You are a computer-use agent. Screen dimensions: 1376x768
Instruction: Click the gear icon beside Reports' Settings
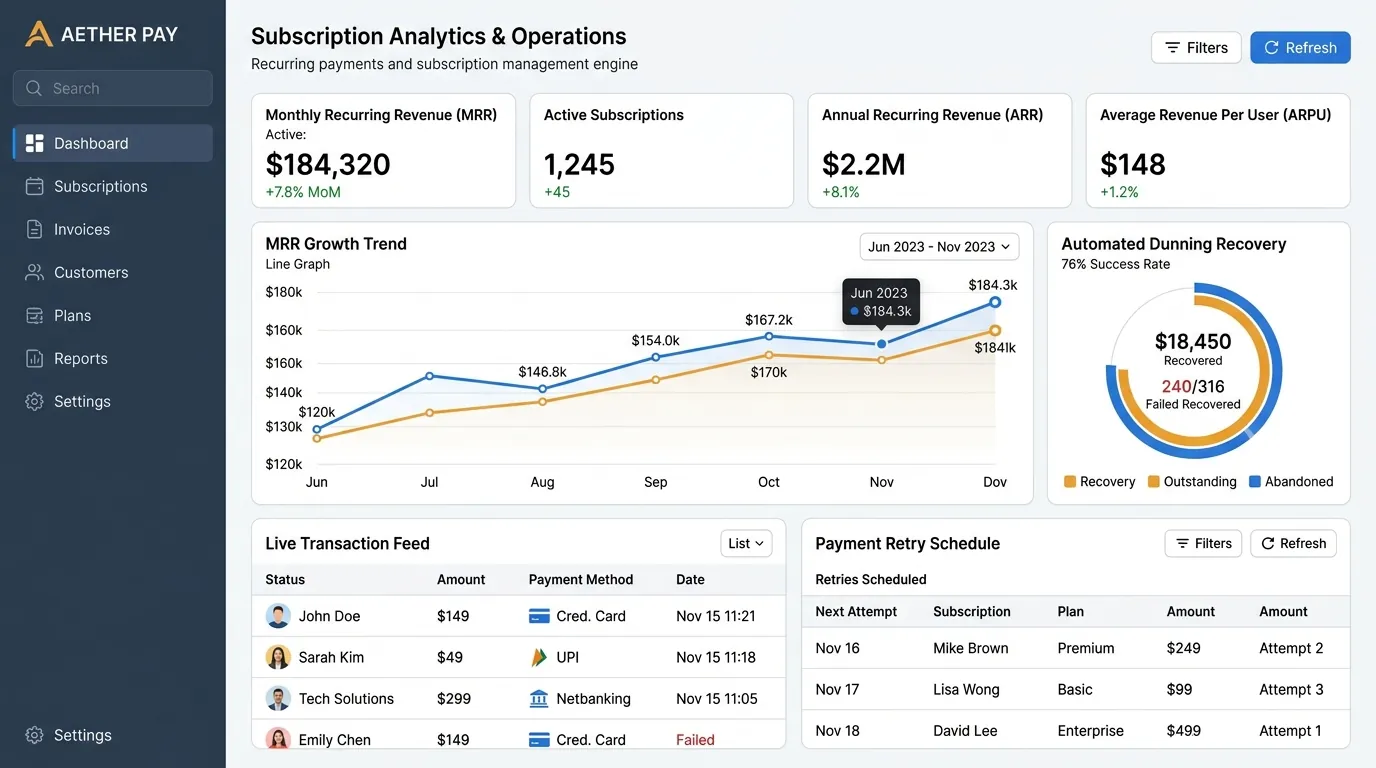[35, 401]
